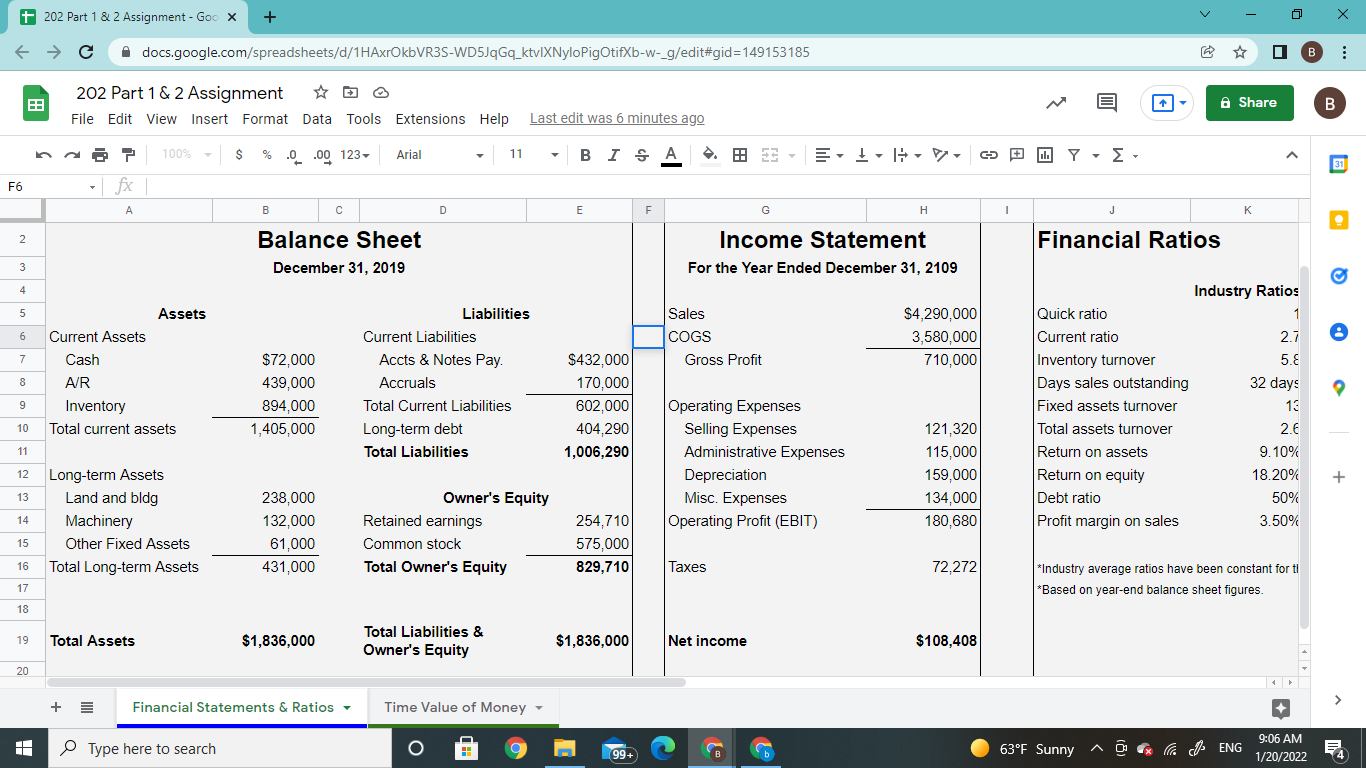Select the Paint format tool
This screenshot has height=768, width=1366.
click(x=128, y=155)
